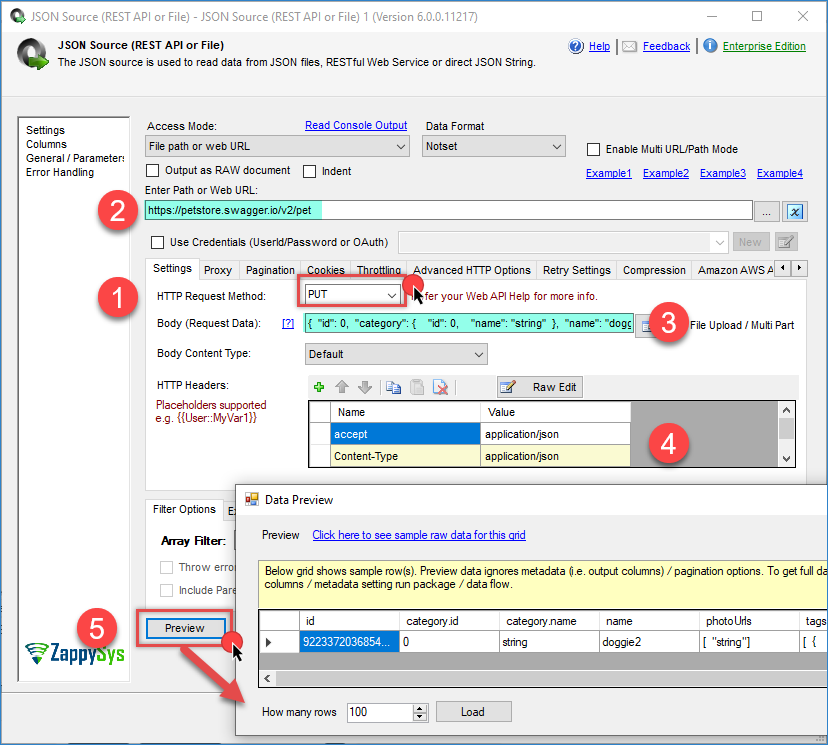Open the Advanced HTTP Options tab

(x=471, y=270)
